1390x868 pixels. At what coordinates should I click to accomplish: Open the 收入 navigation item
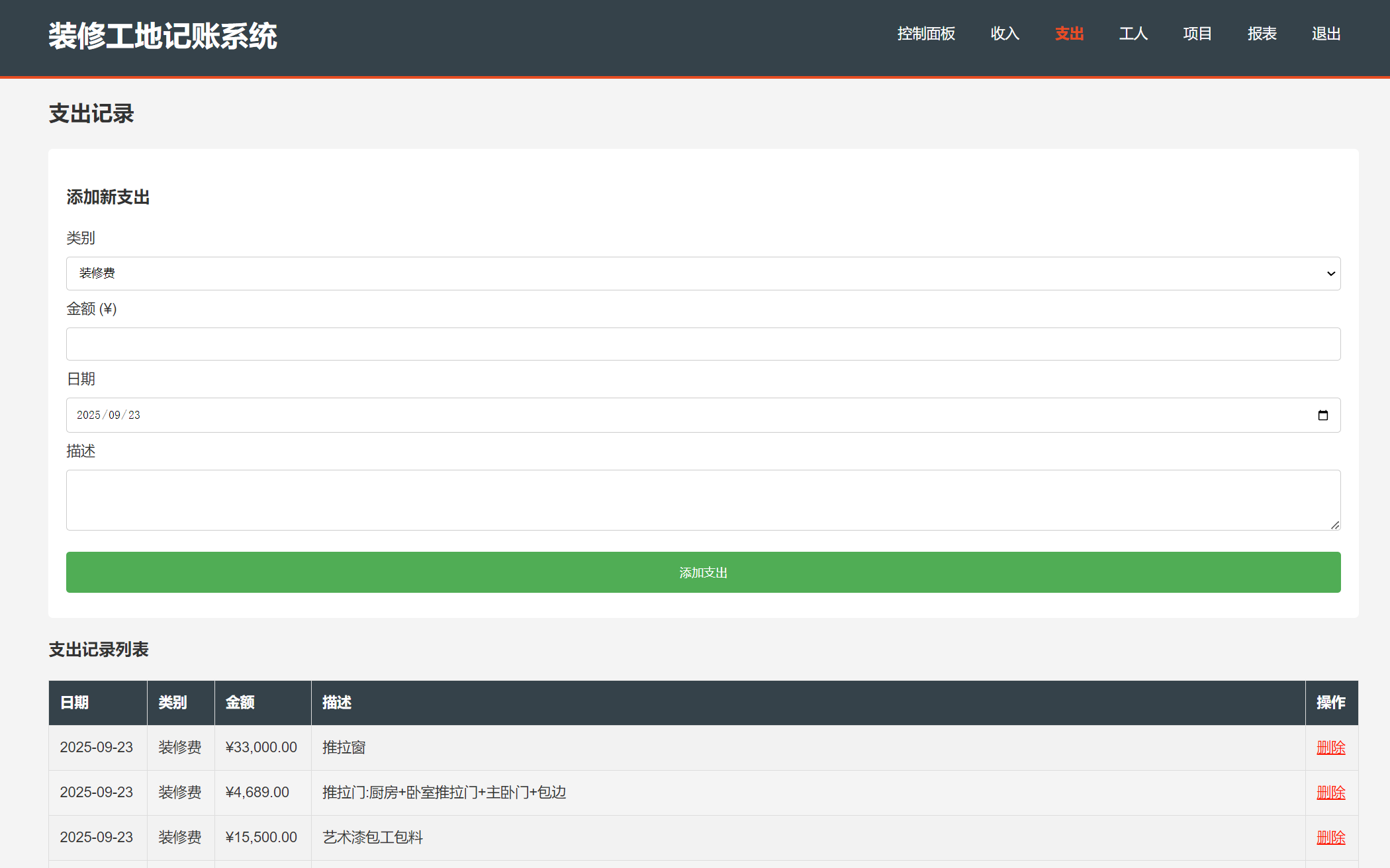click(1004, 34)
